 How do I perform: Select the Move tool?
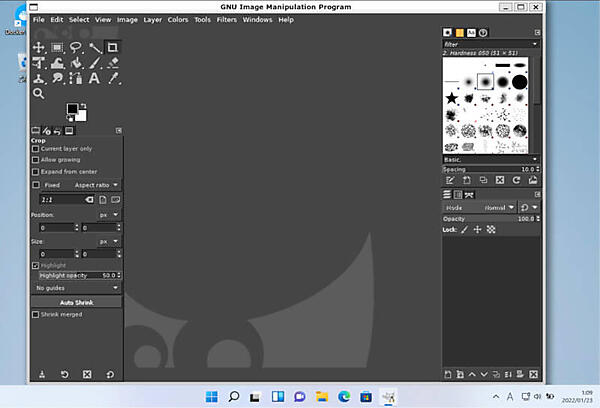pos(39,47)
